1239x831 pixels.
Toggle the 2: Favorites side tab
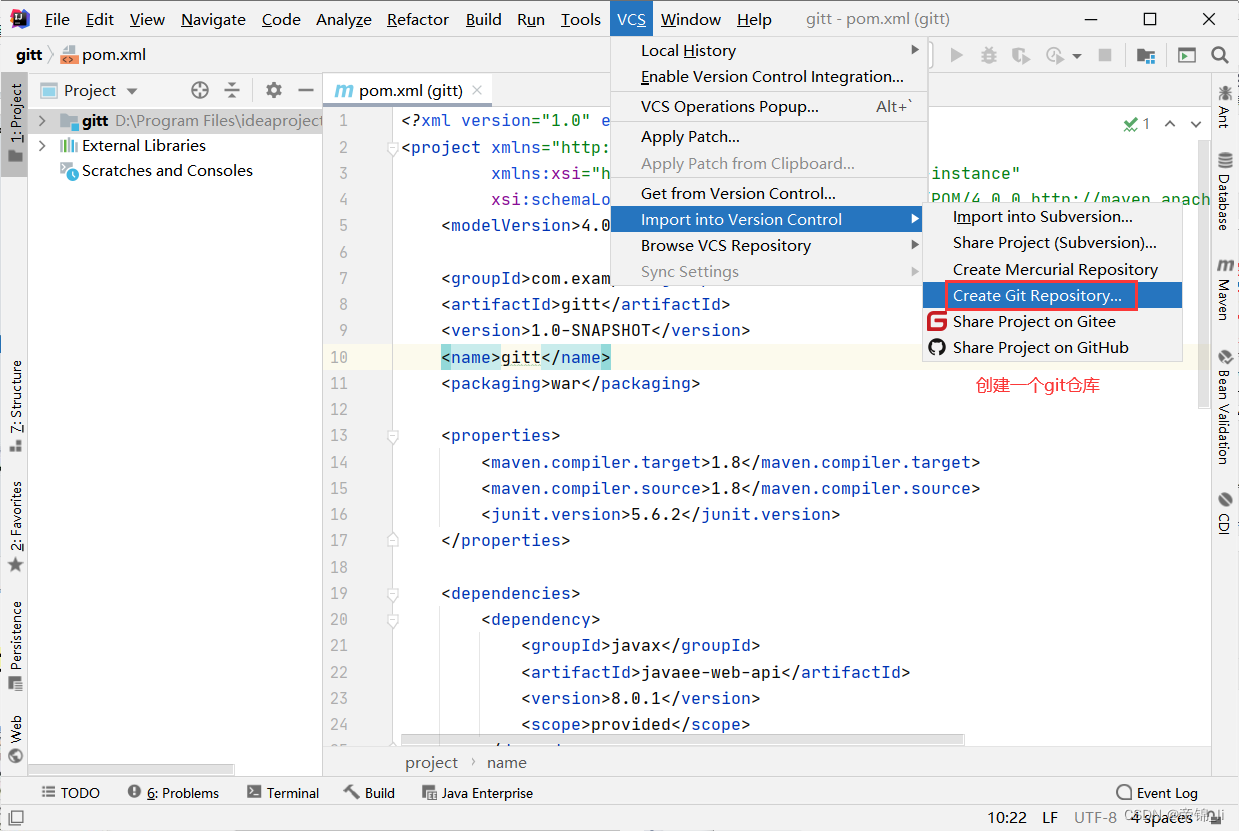pyautogui.click(x=15, y=527)
